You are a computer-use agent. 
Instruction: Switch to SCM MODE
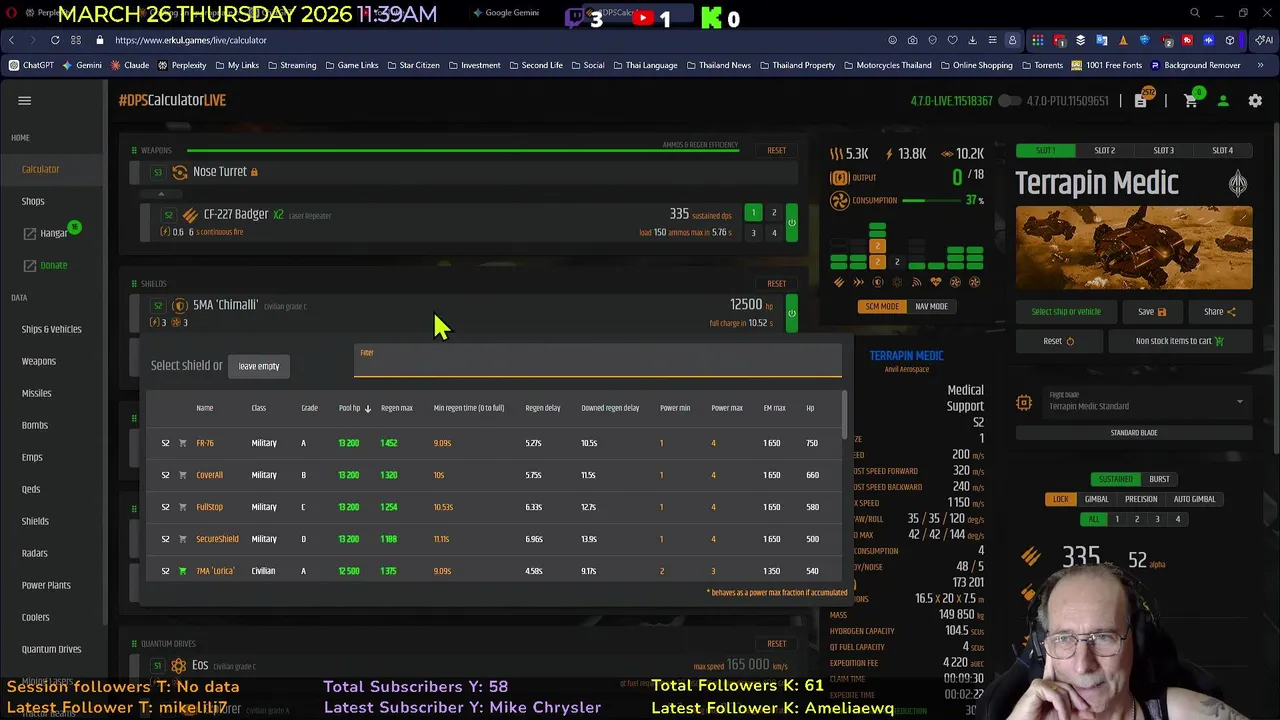click(x=882, y=306)
